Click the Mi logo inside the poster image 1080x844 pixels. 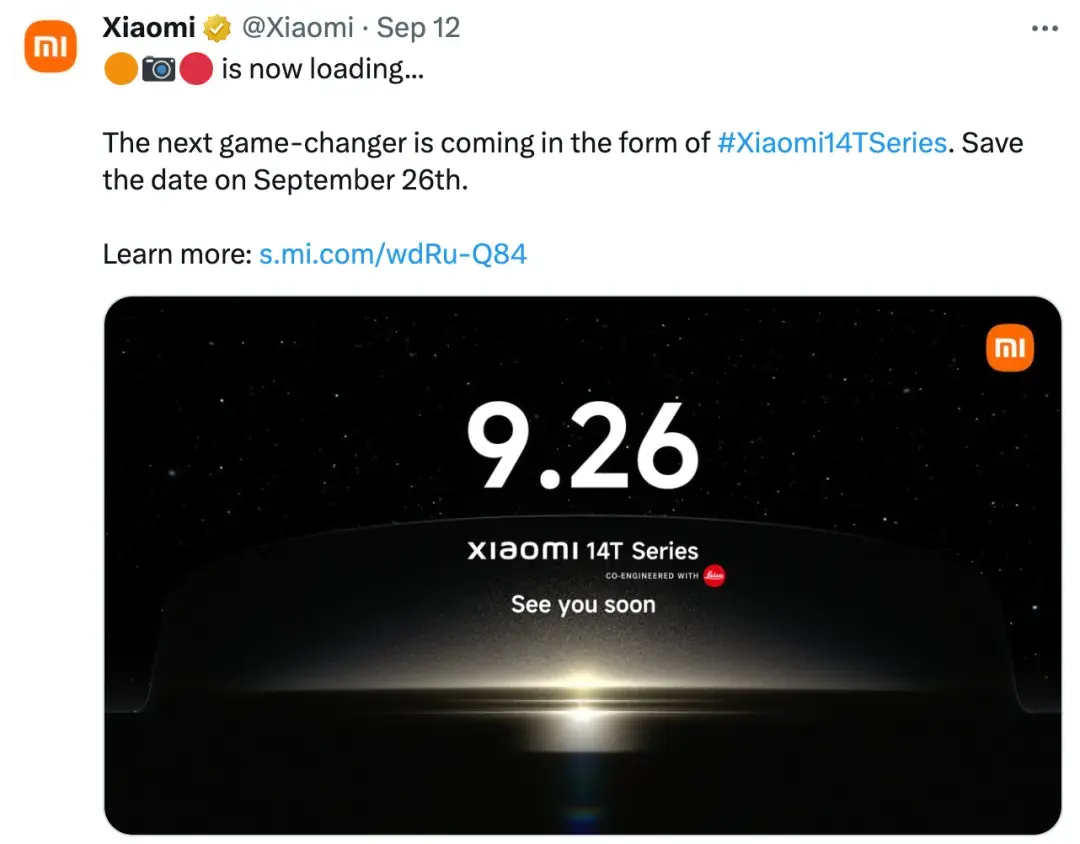(x=1009, y=347)
